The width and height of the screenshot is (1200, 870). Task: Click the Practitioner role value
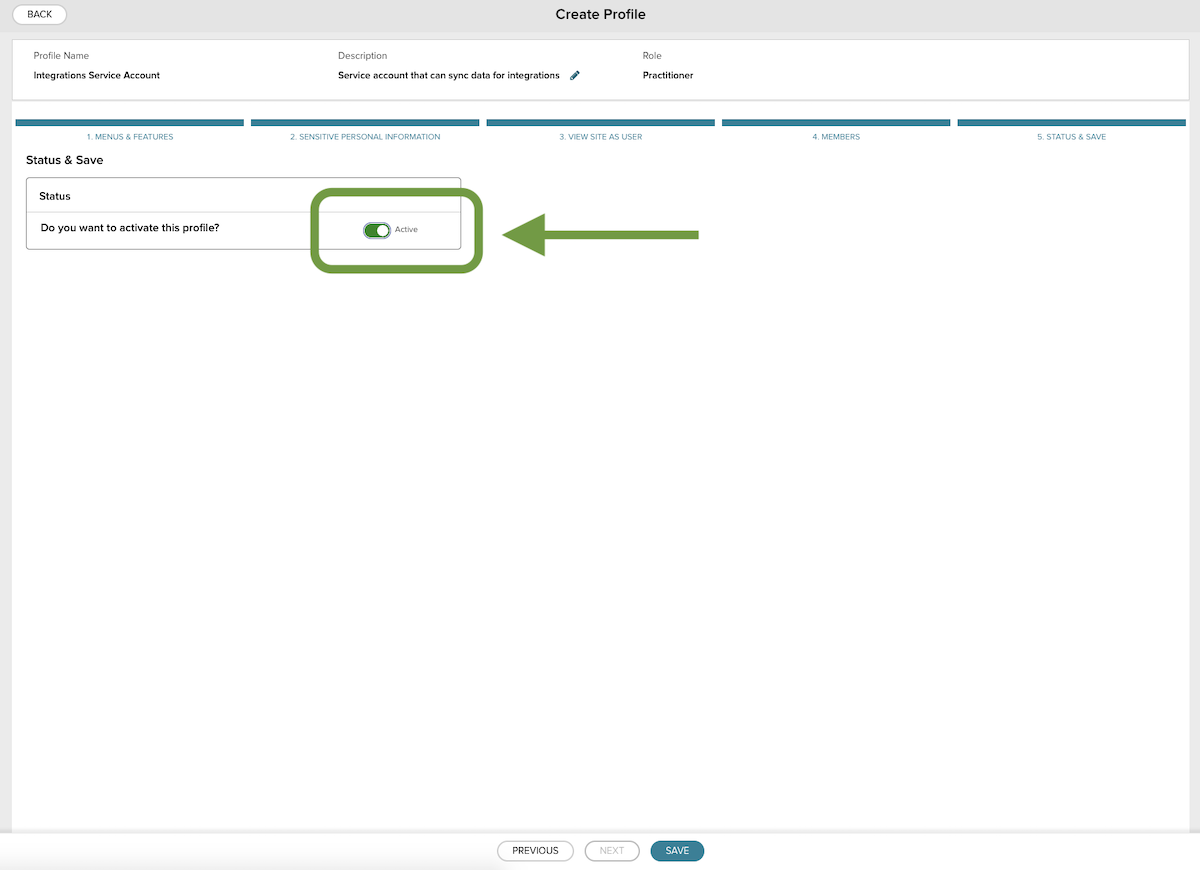(668, 75)
